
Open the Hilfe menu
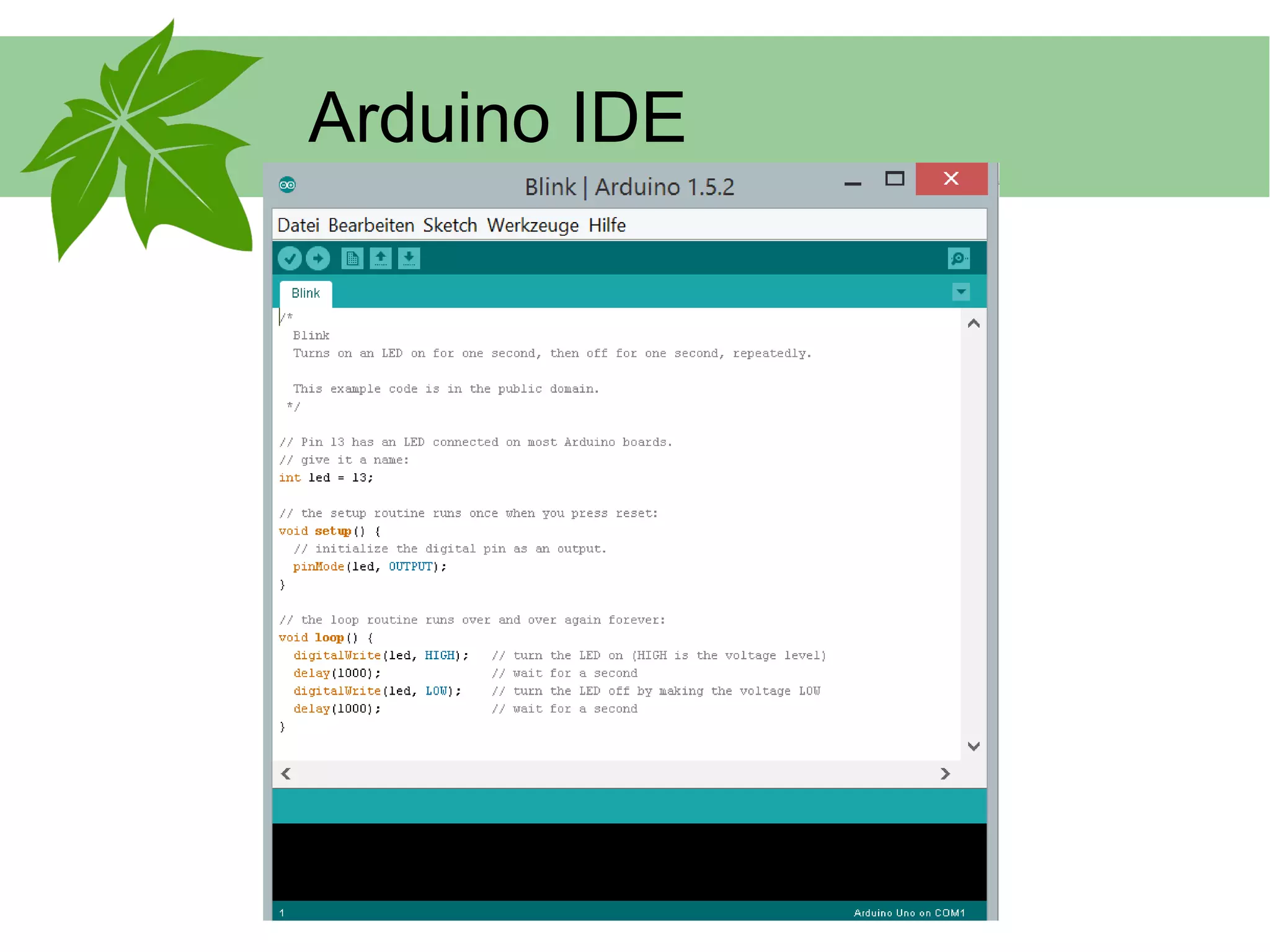[607, 225]
